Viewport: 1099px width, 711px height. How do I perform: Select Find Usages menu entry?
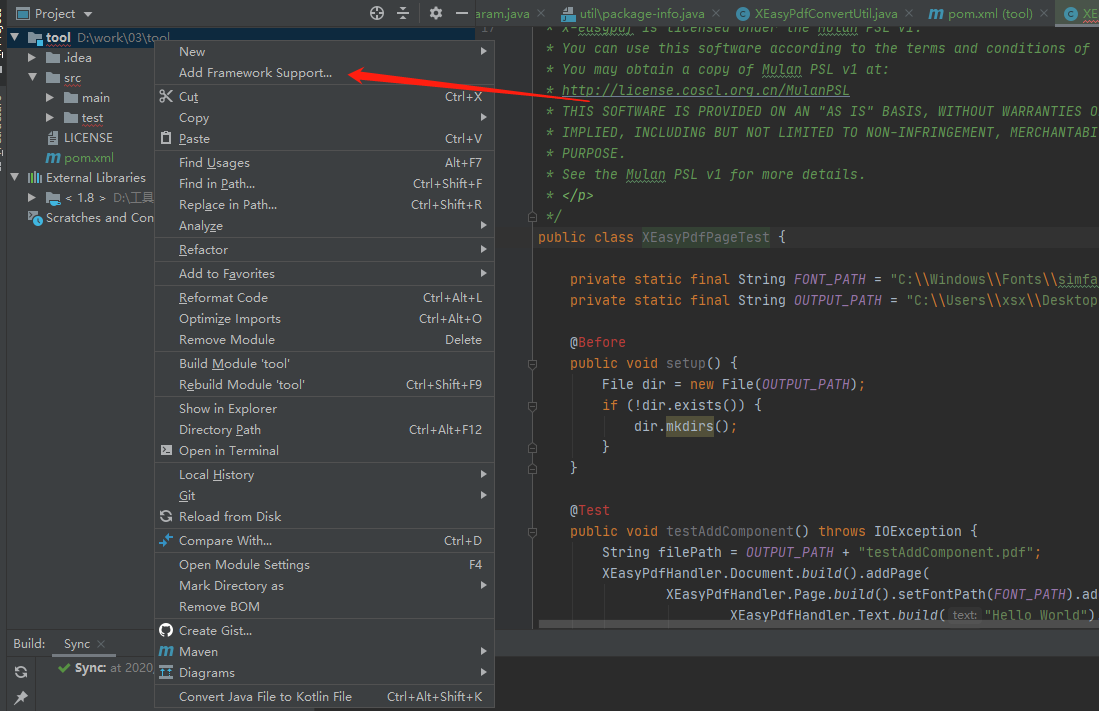point(324,162)
